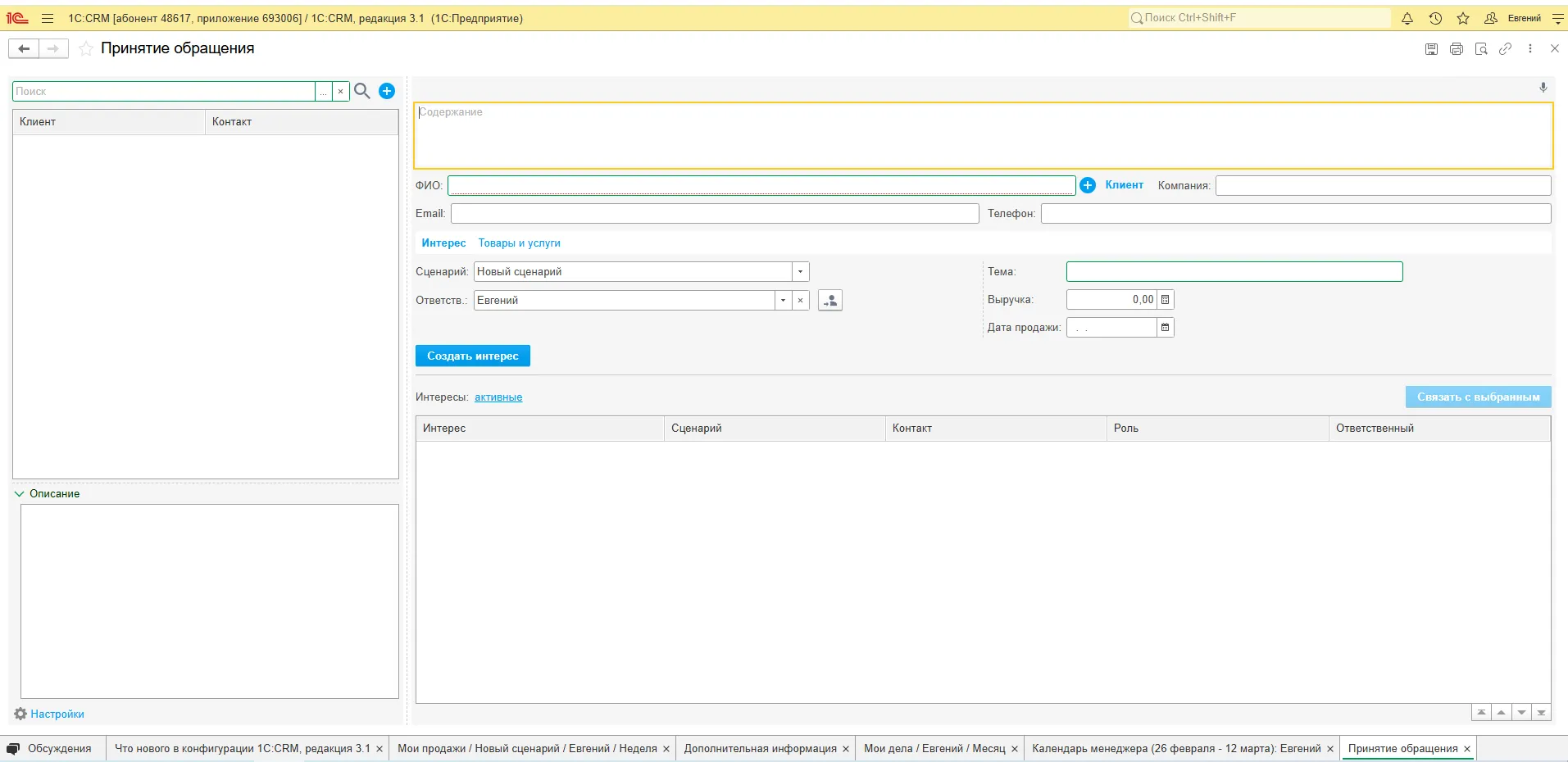Click the copy link icon in header

coord(1505,49)
